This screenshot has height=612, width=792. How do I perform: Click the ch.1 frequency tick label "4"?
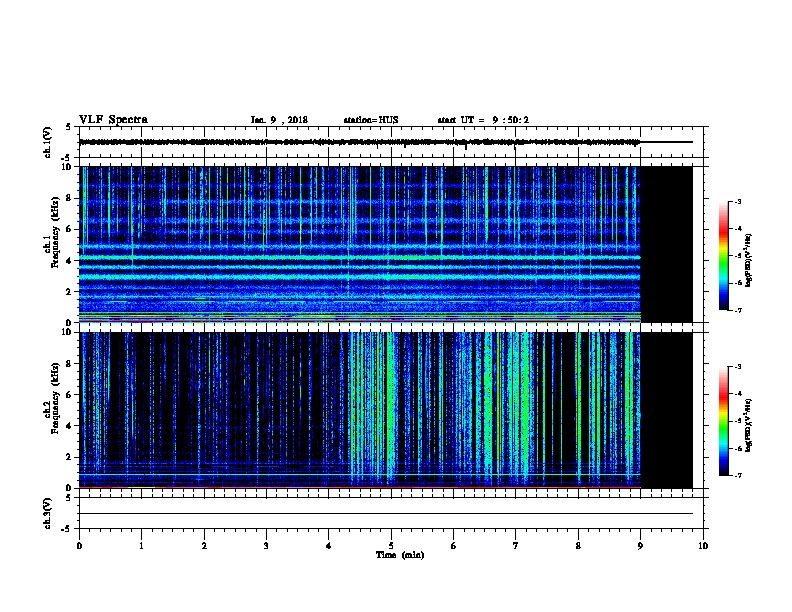click(69, 261)
